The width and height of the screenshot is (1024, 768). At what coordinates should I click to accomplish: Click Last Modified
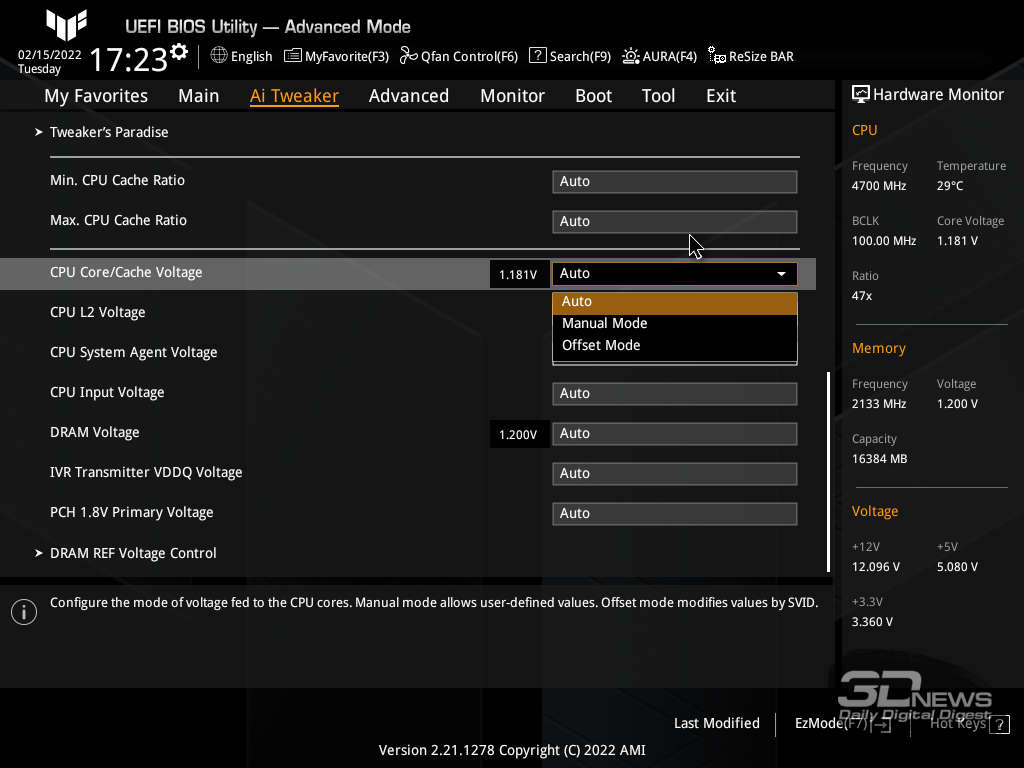(716, 724)
